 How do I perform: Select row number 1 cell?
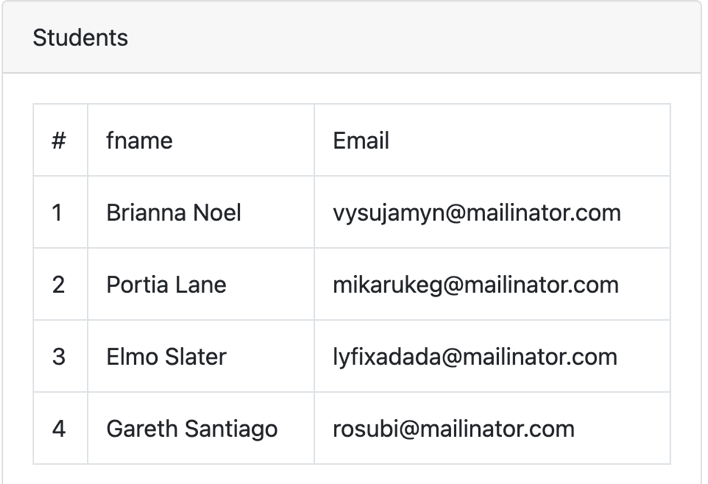point(61,212)
